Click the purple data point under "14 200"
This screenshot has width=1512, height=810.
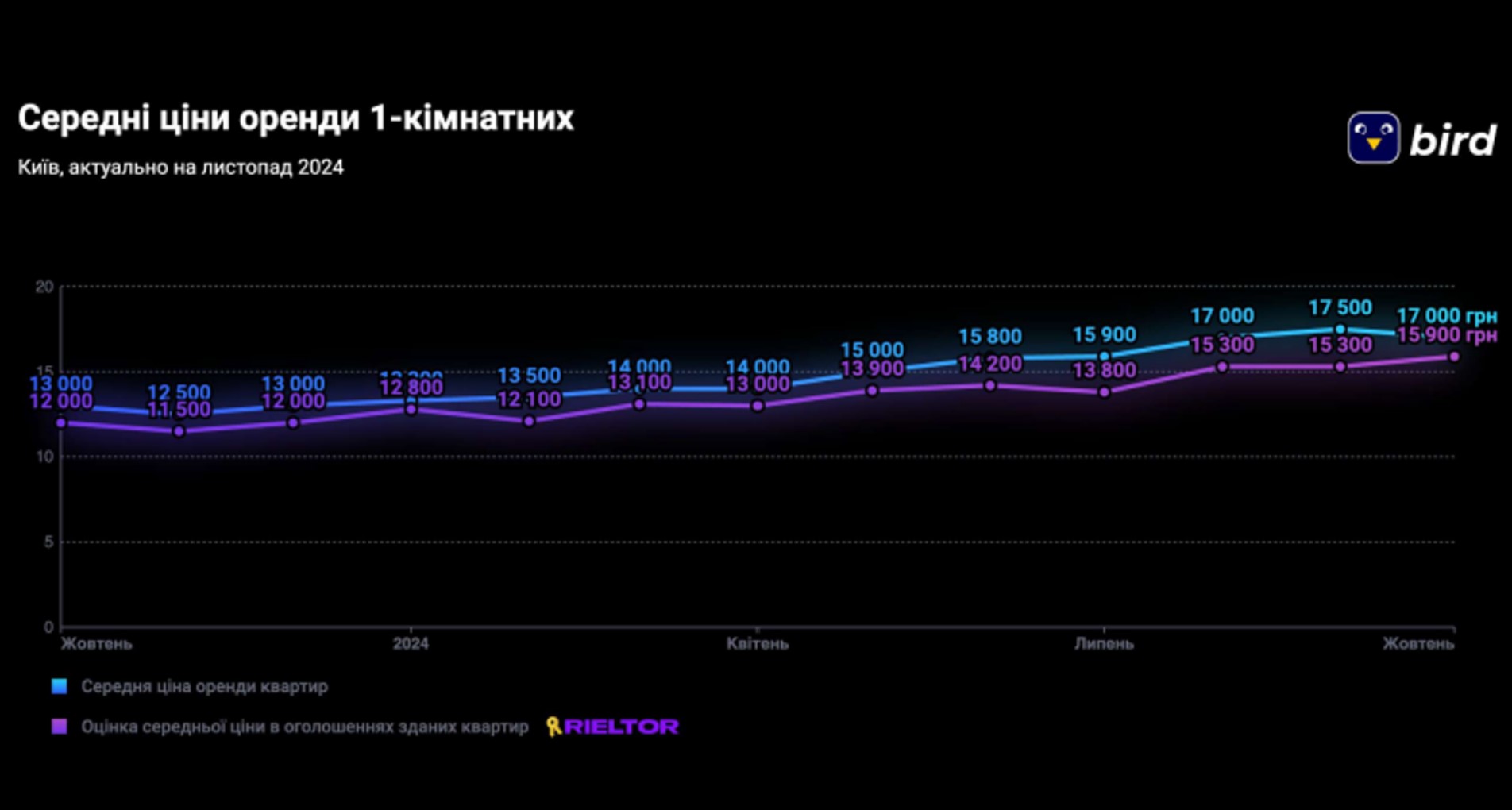coord(989,385)
